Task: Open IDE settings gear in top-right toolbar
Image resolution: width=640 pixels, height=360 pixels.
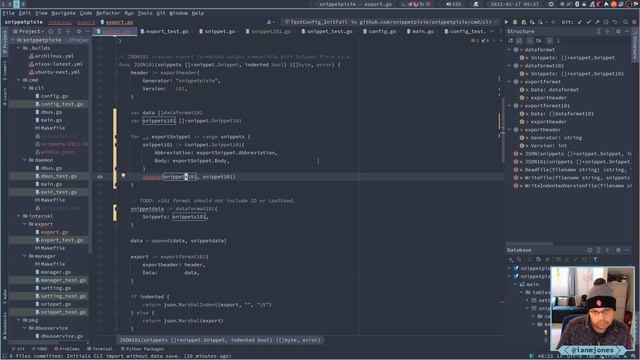Action: [634, 22]
